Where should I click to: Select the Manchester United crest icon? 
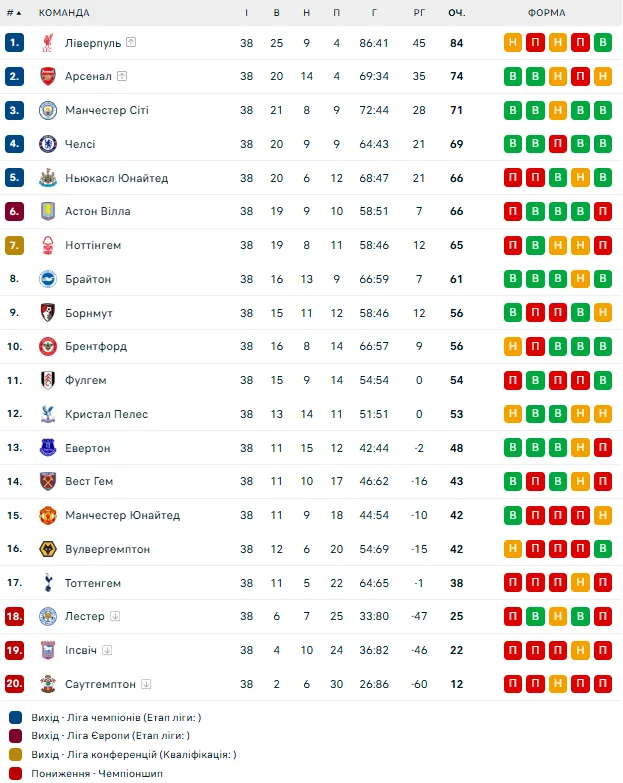coord(48,515)
